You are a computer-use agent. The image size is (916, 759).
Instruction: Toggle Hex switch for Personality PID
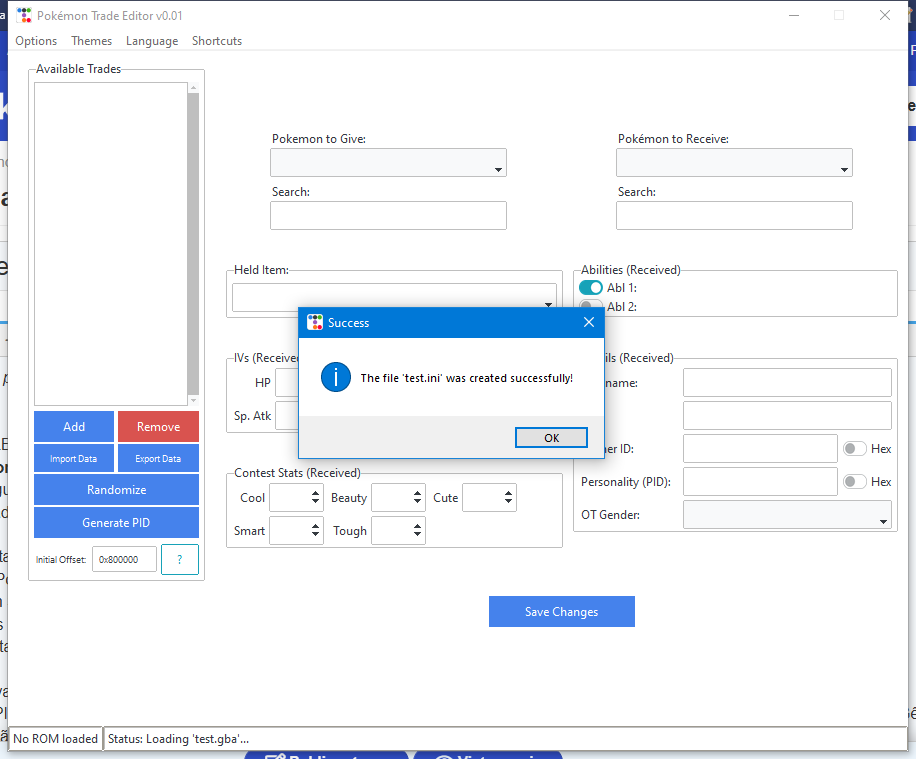854,482
